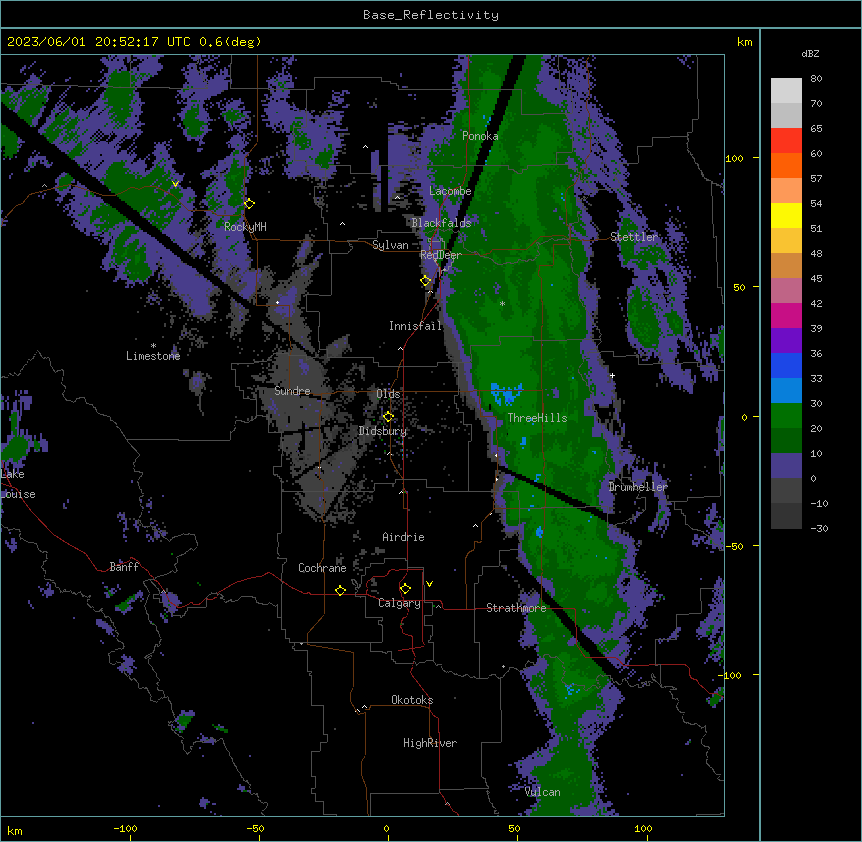The width and height of the screenshot is (862, 842).
Task: Select the green 30 dBZ legend color
Action: point(786,416)
